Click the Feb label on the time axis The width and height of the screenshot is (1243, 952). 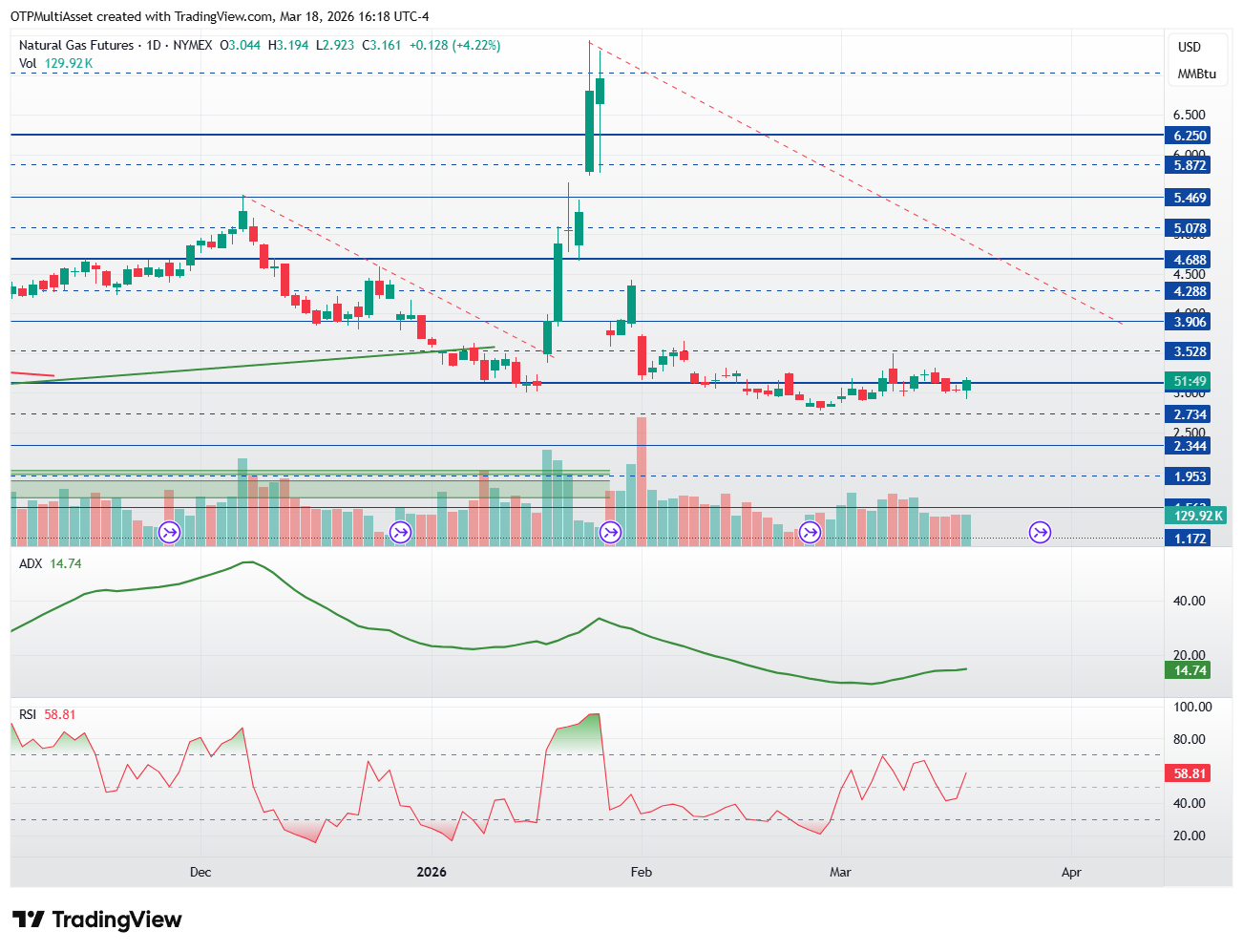[641, 872]
